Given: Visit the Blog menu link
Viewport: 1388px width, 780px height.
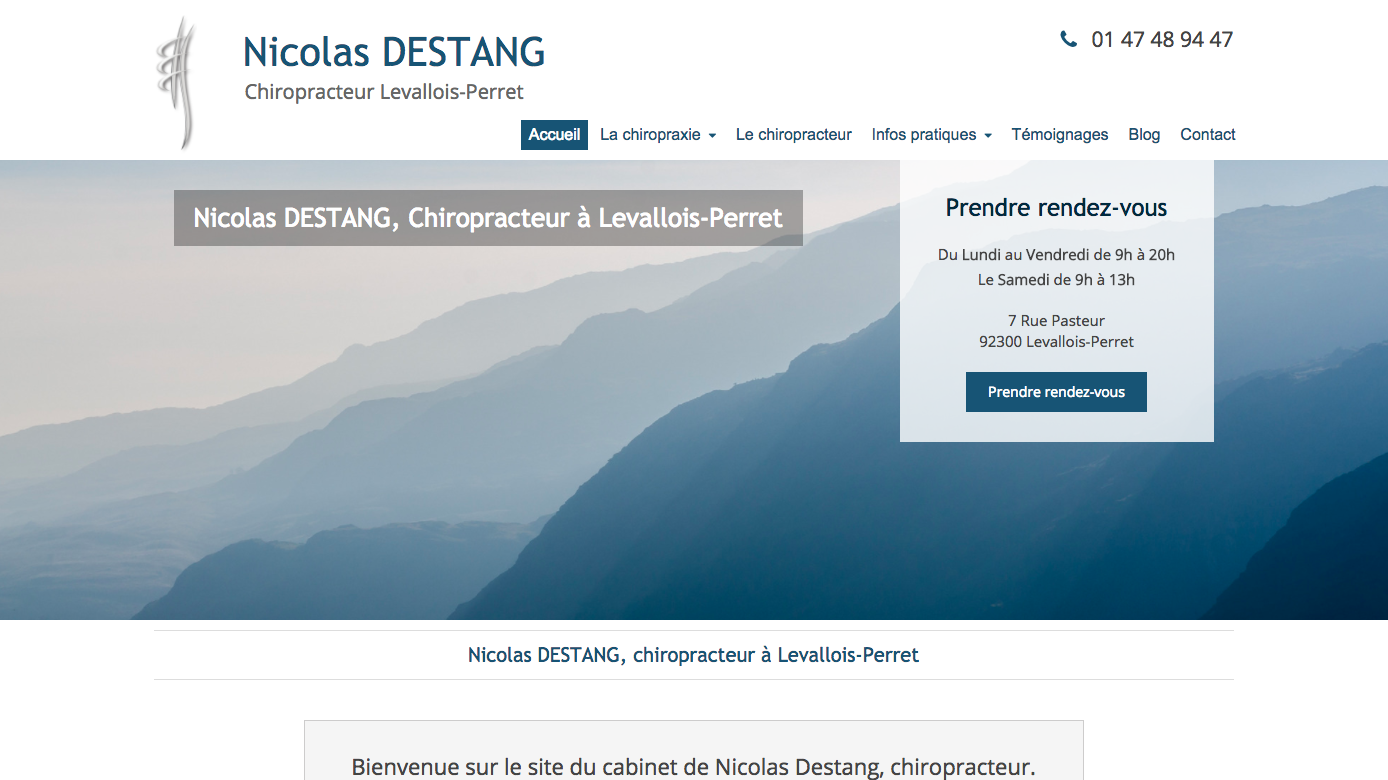Looking at the screenshot, I should point(1144,135).
